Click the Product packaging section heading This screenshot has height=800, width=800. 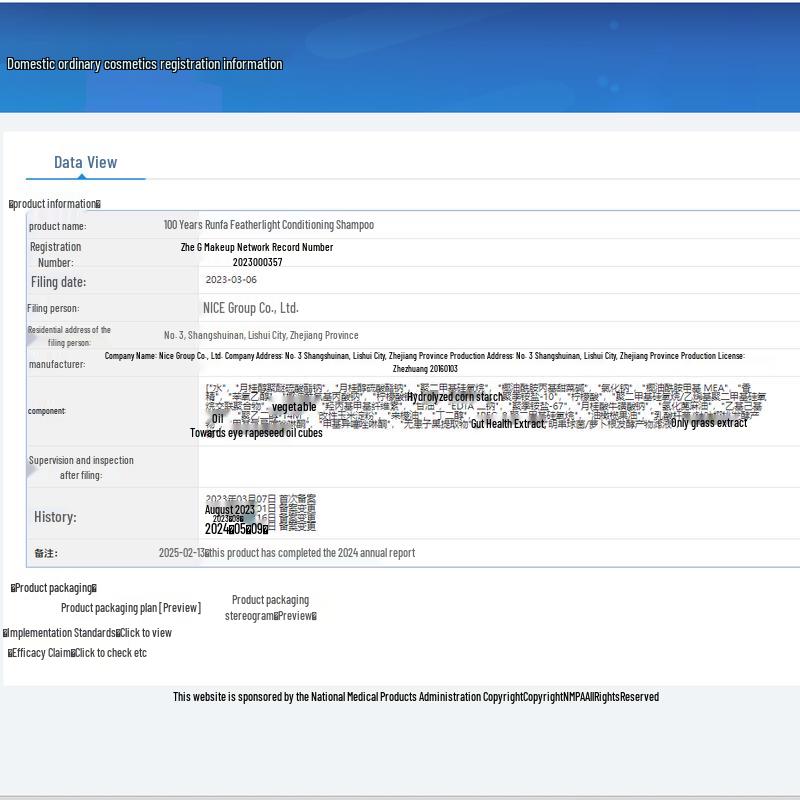coord(54,588)
